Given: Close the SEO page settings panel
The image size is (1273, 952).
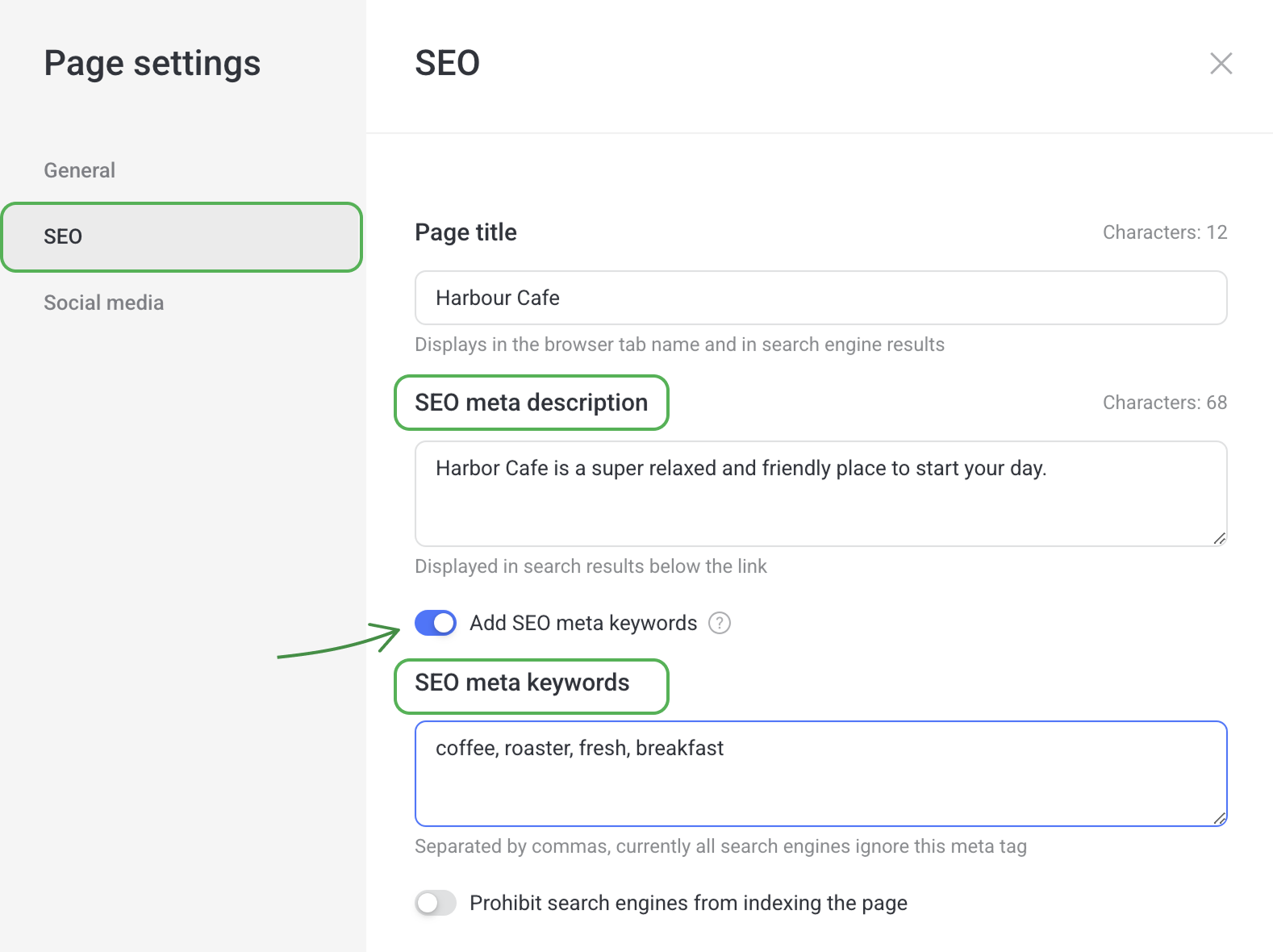Looking at the screenshot, I should pyautogui.click(x=1221, y=64).
